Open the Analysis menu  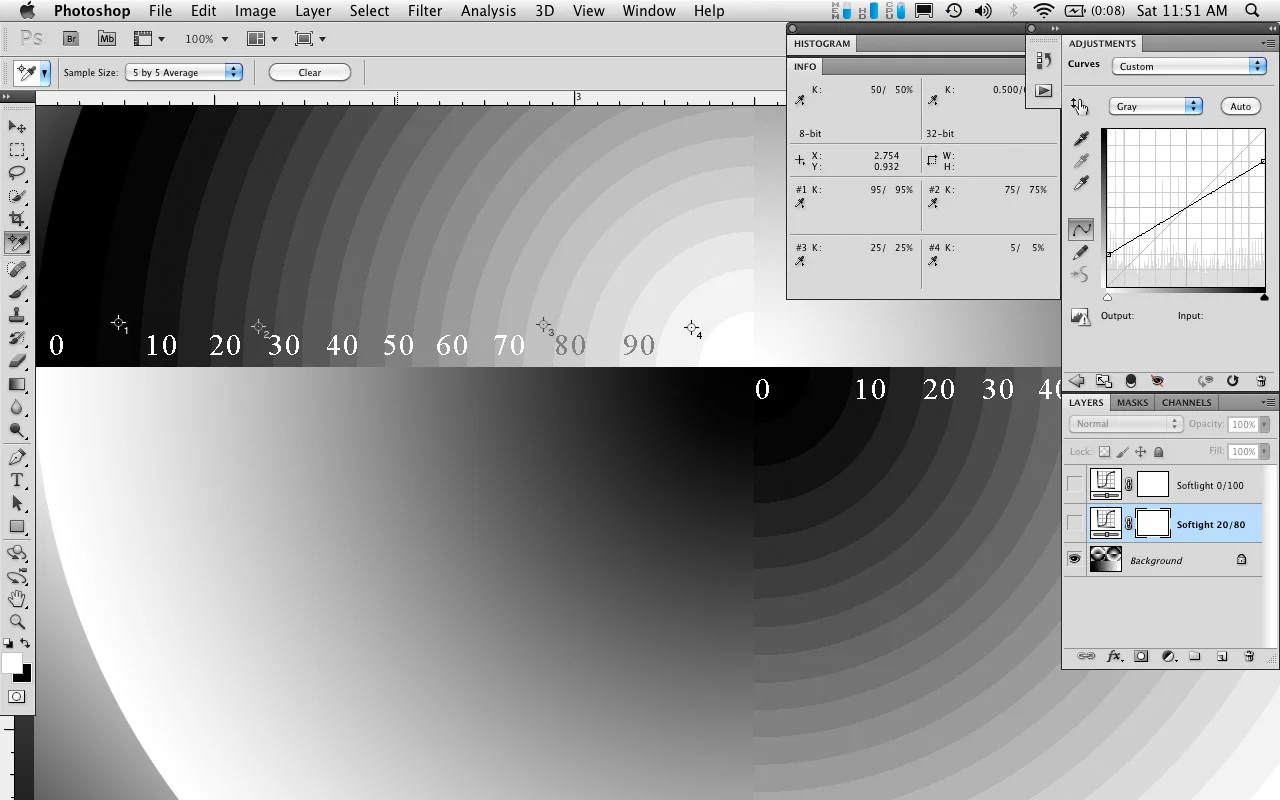[x=488, y=11]
